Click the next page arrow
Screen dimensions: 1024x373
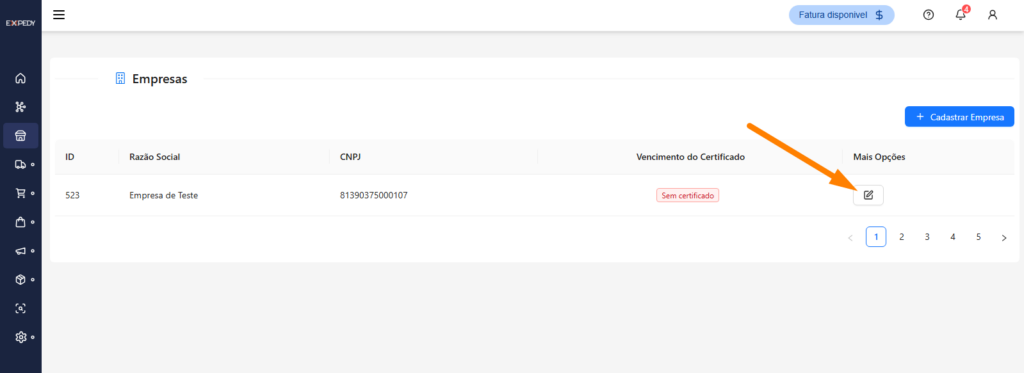(x=1004, y=238)
